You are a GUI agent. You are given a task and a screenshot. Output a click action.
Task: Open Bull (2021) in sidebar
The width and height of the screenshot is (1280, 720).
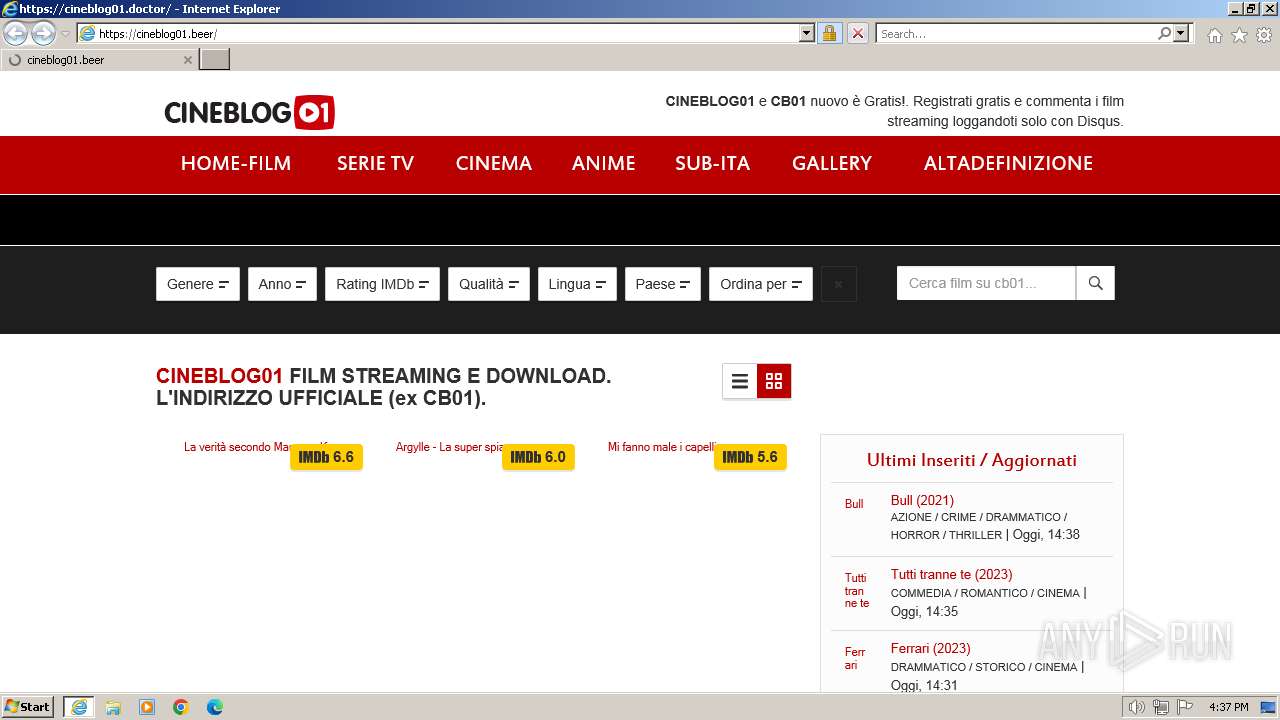click(922, 500)
